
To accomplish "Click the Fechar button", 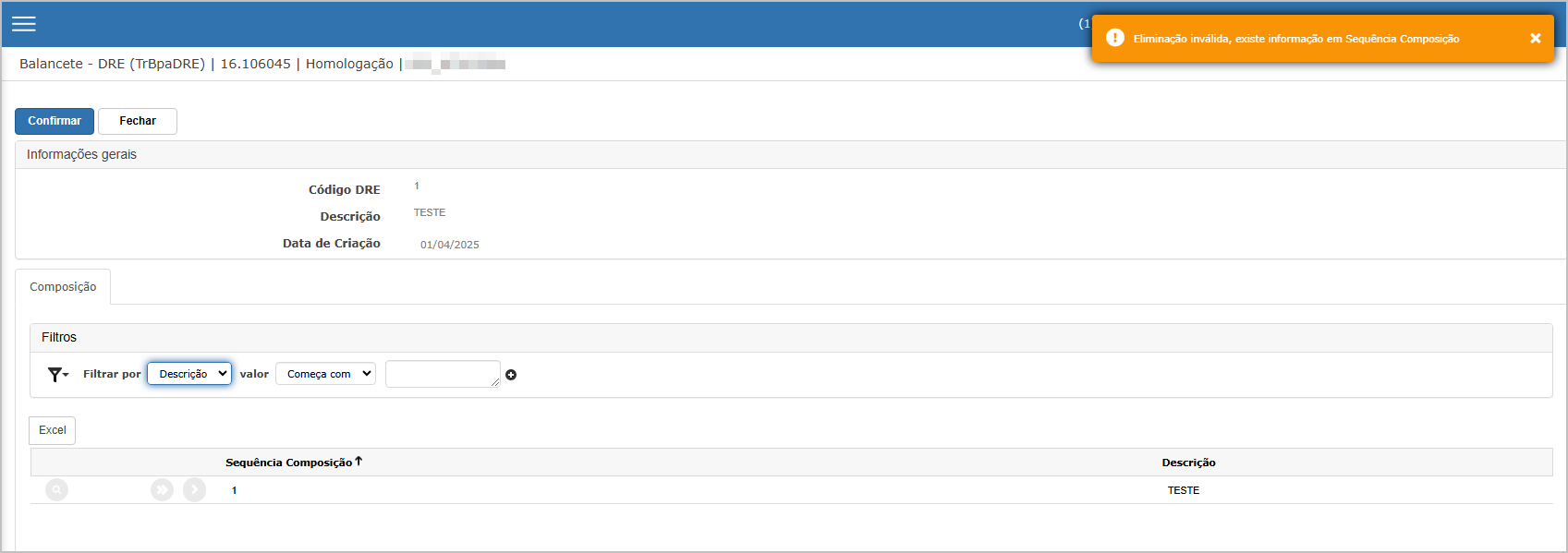I will point(138,121).
